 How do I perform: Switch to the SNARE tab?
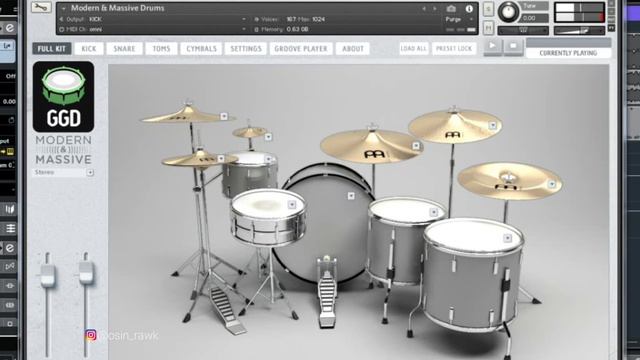coord(124,49)
